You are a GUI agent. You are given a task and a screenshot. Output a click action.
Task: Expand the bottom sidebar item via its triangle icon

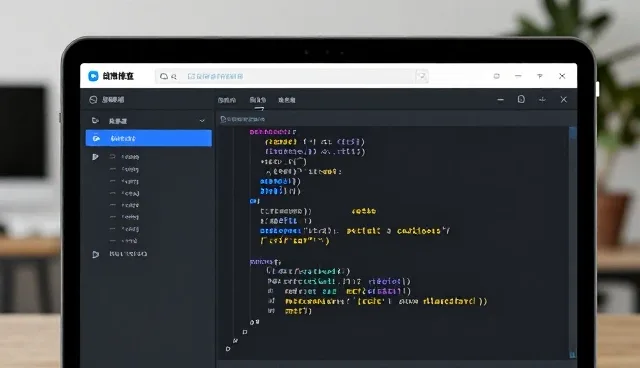point(95,254)
